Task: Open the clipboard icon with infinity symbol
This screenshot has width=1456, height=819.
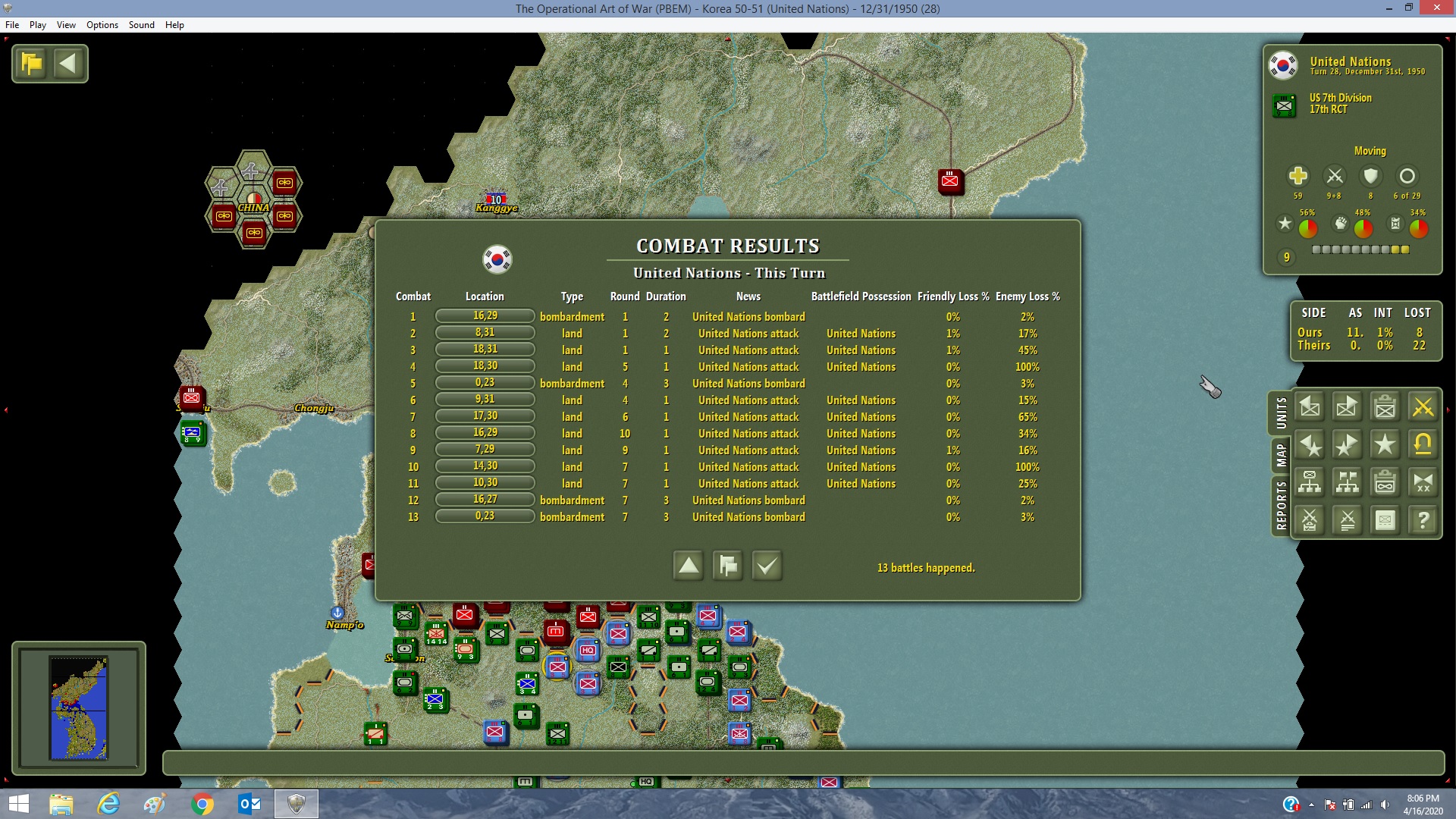Action: 1385,482
